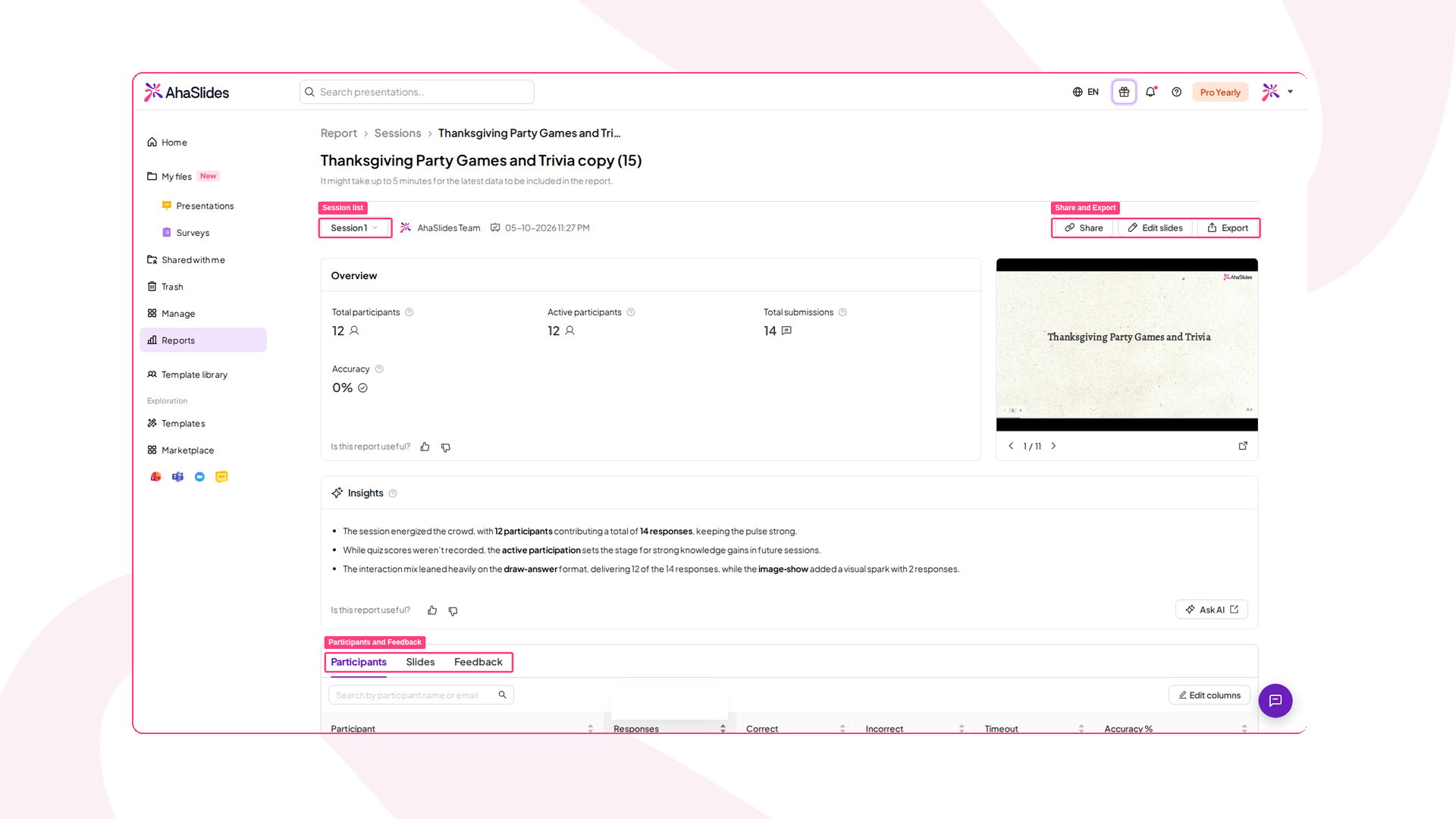Show info tooltip for Total participants
The image size is (1456, 819).
point(409,312)
